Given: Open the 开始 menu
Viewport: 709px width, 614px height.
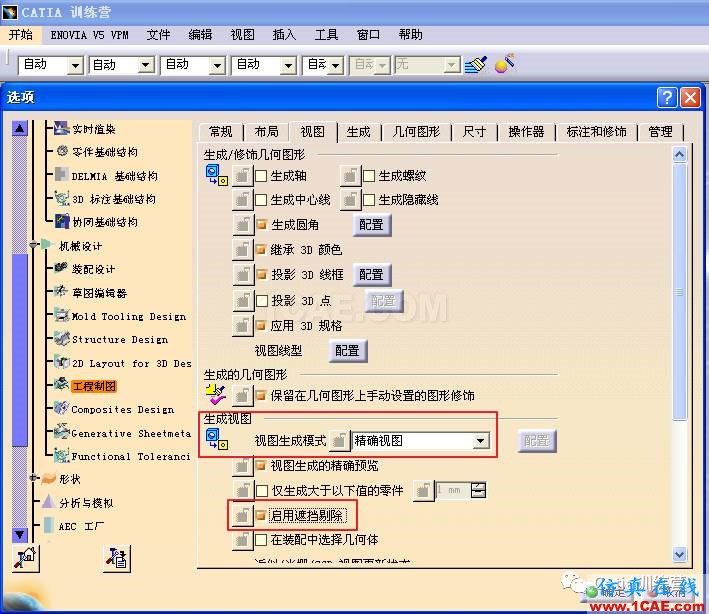Looking at the screenshot, I should [x=21, y=35].
